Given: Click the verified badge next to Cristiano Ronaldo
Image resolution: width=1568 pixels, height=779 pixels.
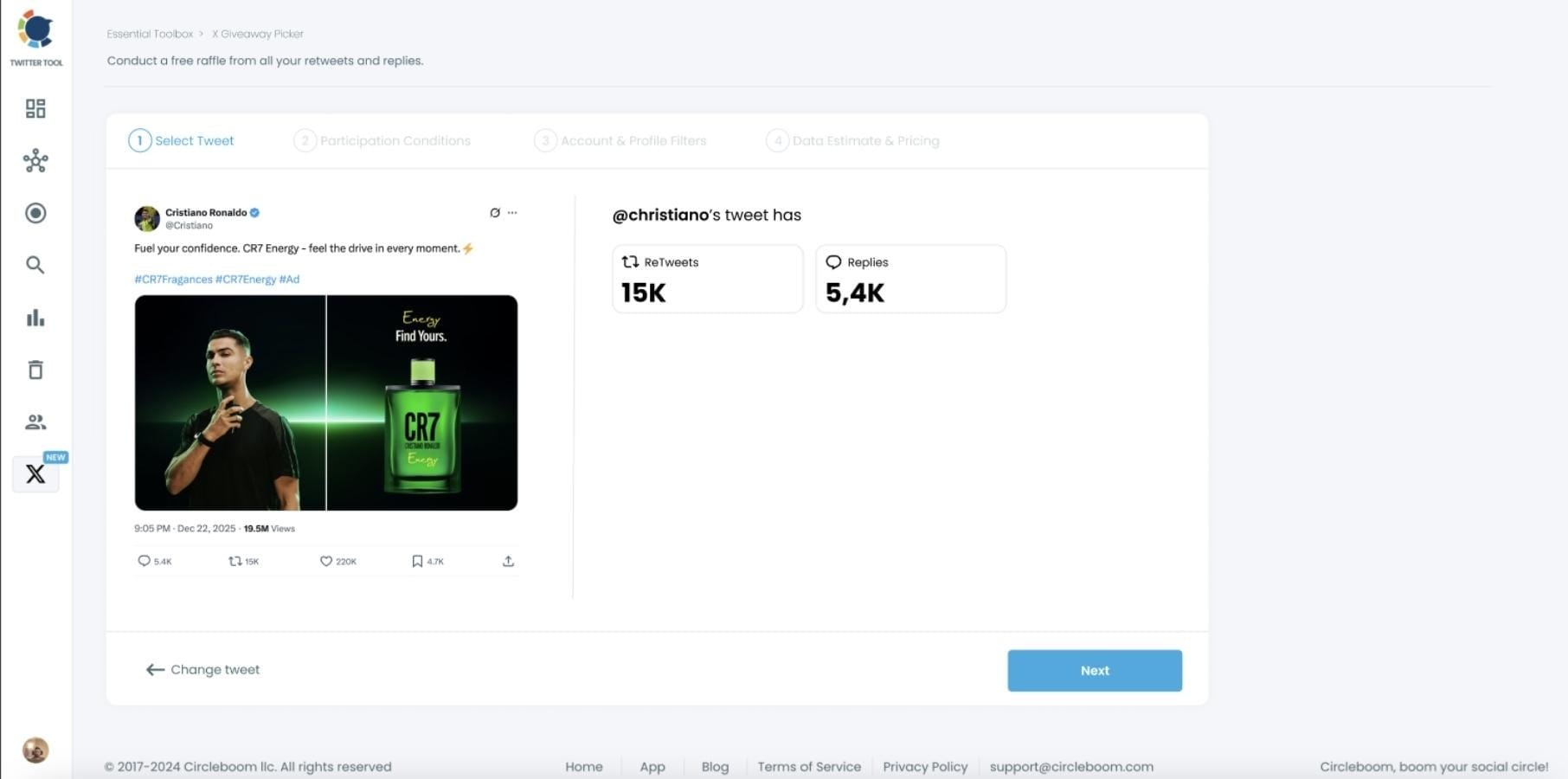Looking at the screenshot, I should [255, 212].
